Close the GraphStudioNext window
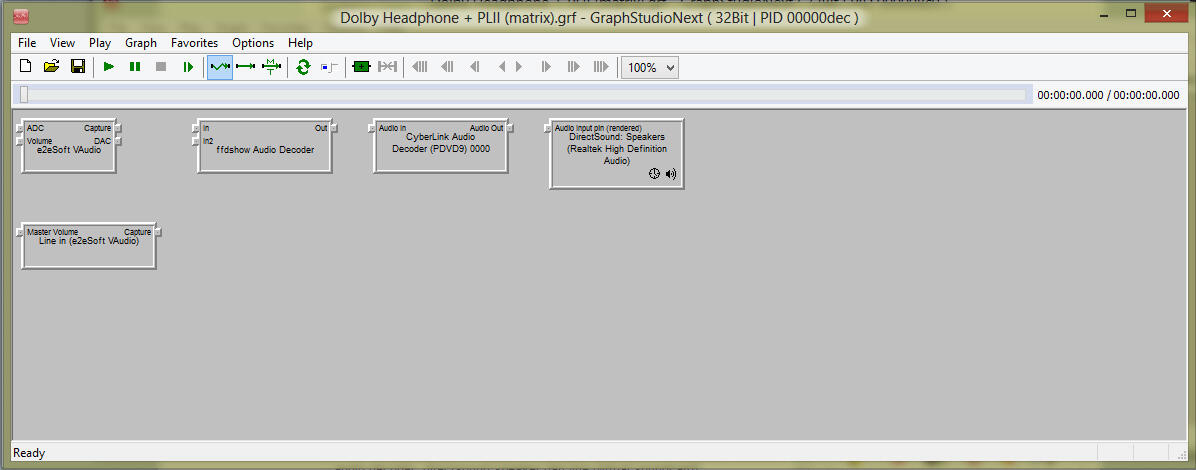 1165,14
